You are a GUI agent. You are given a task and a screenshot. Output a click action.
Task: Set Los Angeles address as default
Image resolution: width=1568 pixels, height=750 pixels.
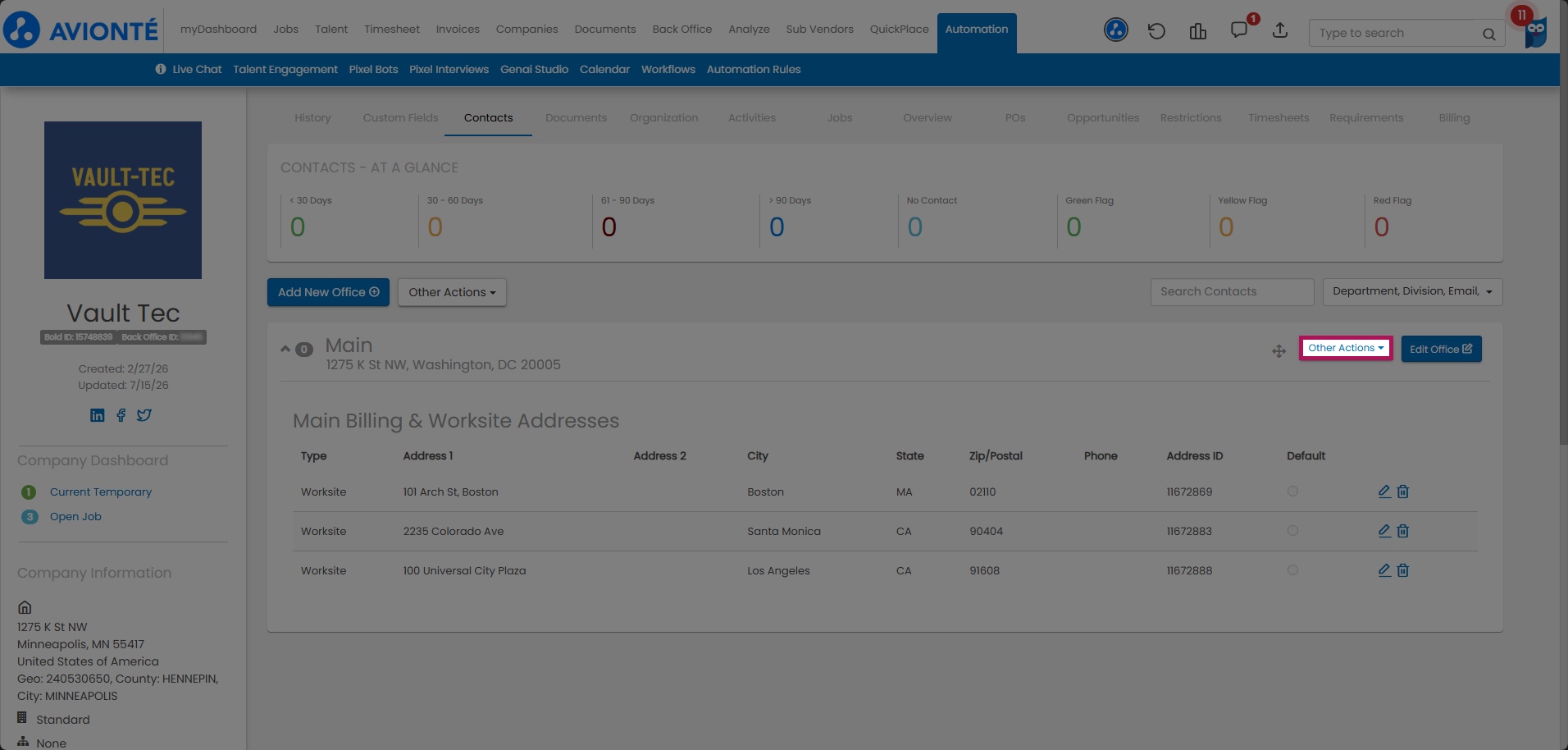click(x=1292, y=570)
